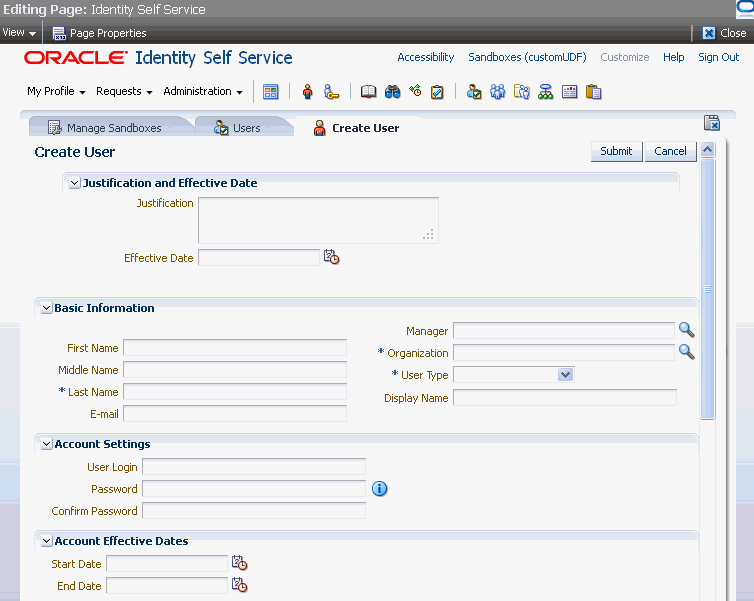Click into the Last Name field
754x601 pixels.
(x=235, y=391)
